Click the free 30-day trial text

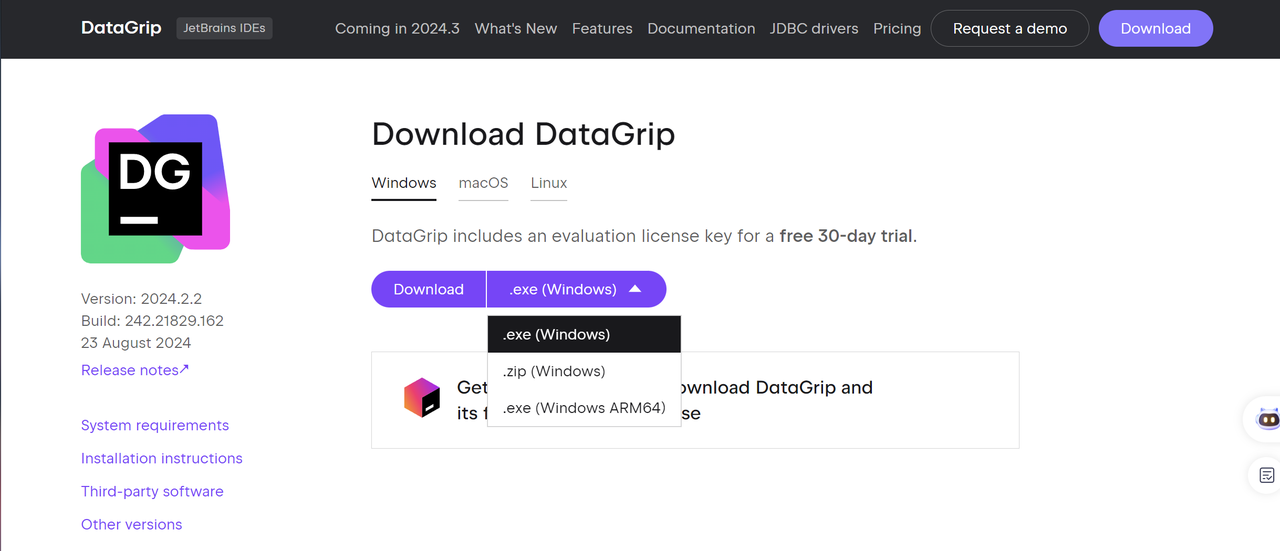846,236
